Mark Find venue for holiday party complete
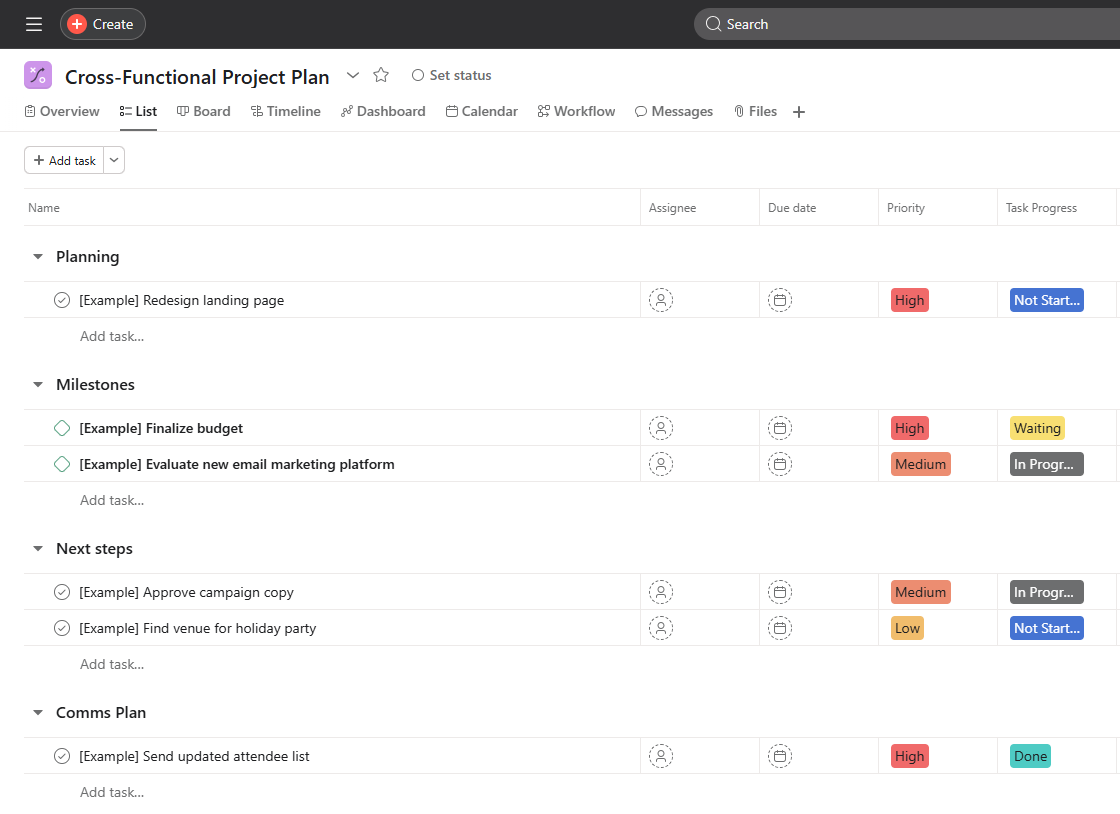This screenshot has width=1120, height=814. [62, 628]
